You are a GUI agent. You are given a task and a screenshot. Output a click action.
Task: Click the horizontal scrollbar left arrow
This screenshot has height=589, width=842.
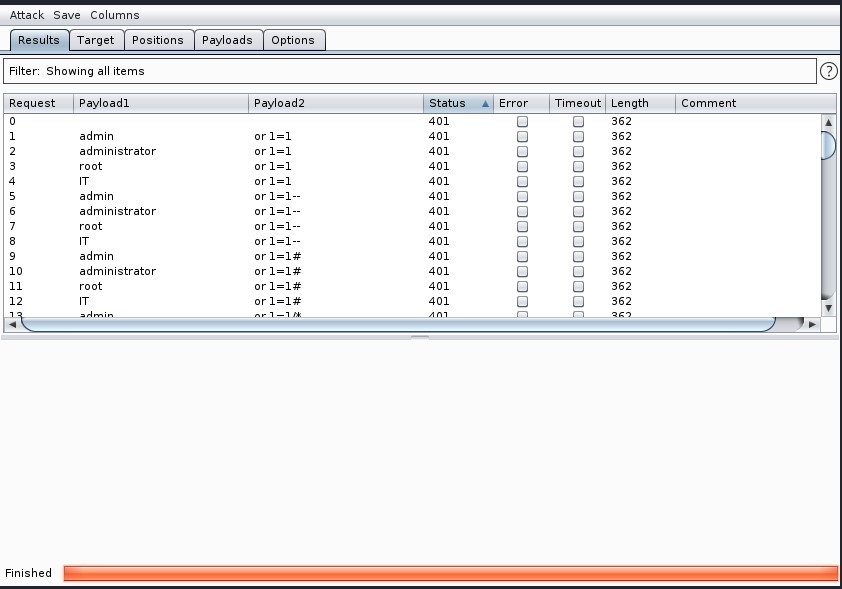12,324
